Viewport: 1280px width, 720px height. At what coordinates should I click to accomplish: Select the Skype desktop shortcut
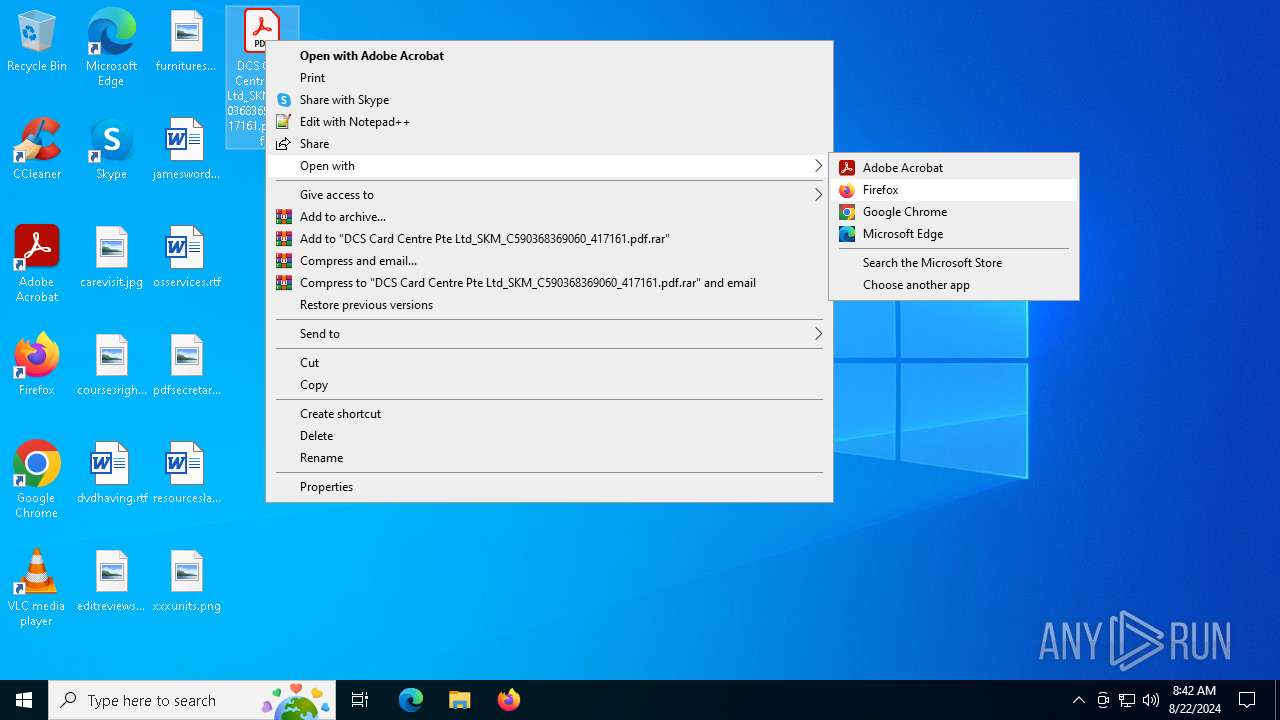click(x=111, y=150)
